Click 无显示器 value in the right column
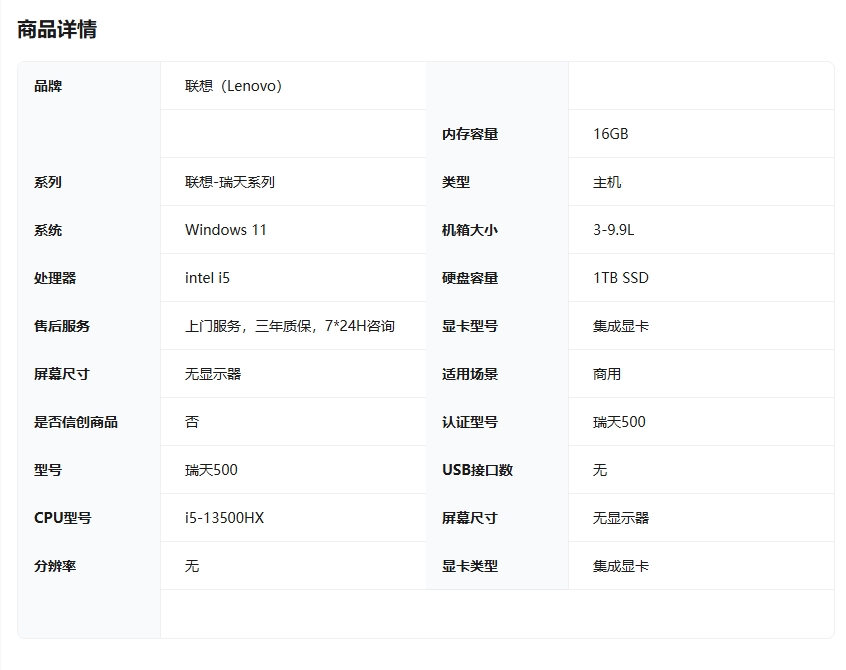The image size is (846, 670). pos(621,518)
